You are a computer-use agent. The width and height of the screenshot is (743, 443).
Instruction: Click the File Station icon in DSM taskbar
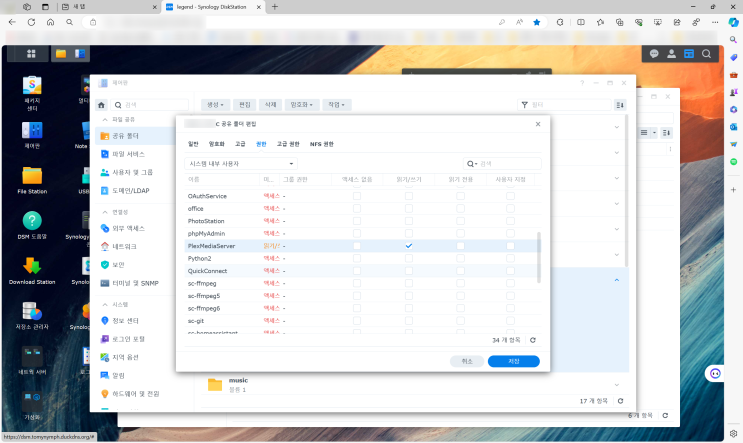point(61,54)
